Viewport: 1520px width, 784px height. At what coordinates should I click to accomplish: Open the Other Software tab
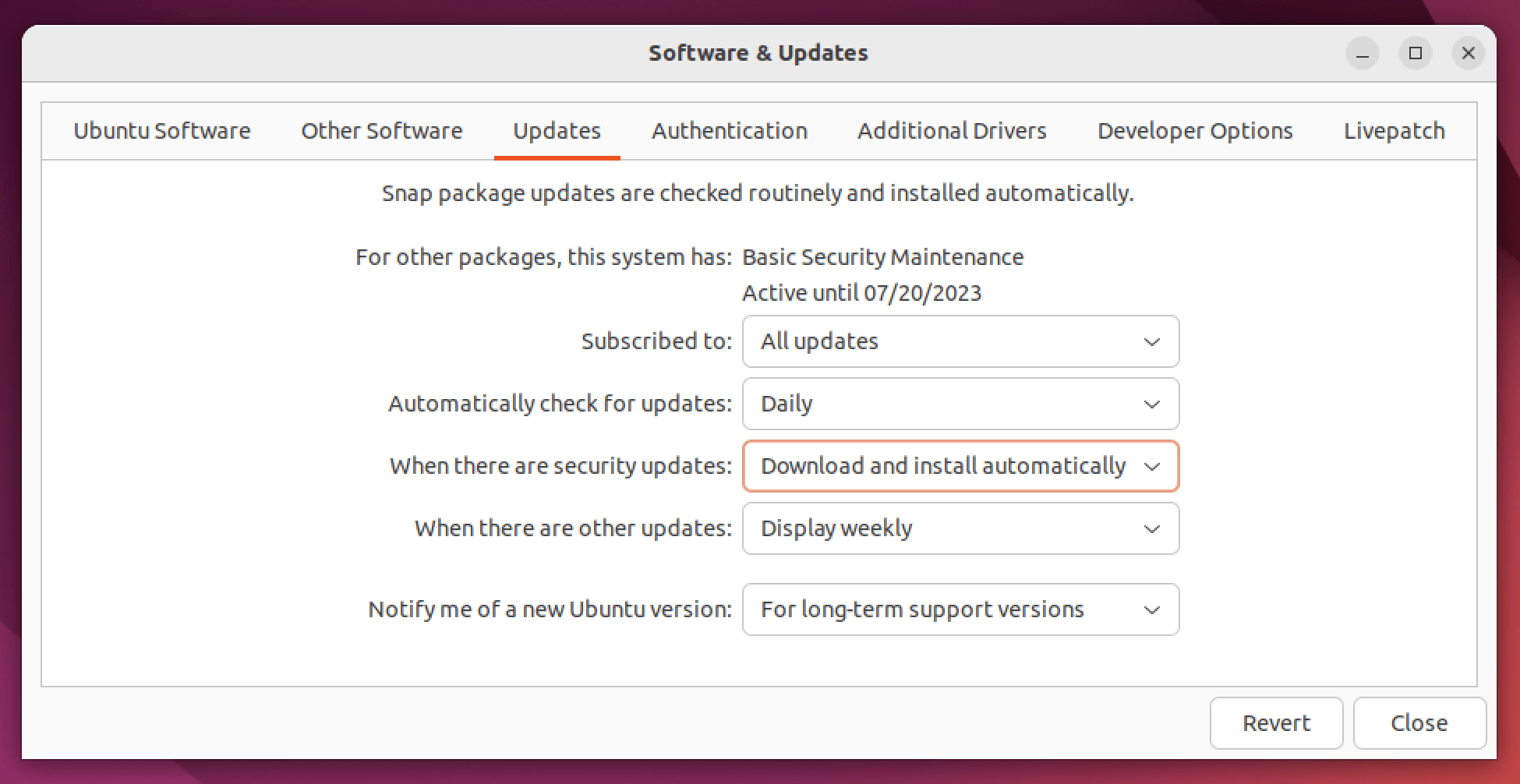[x=382, y=131]
